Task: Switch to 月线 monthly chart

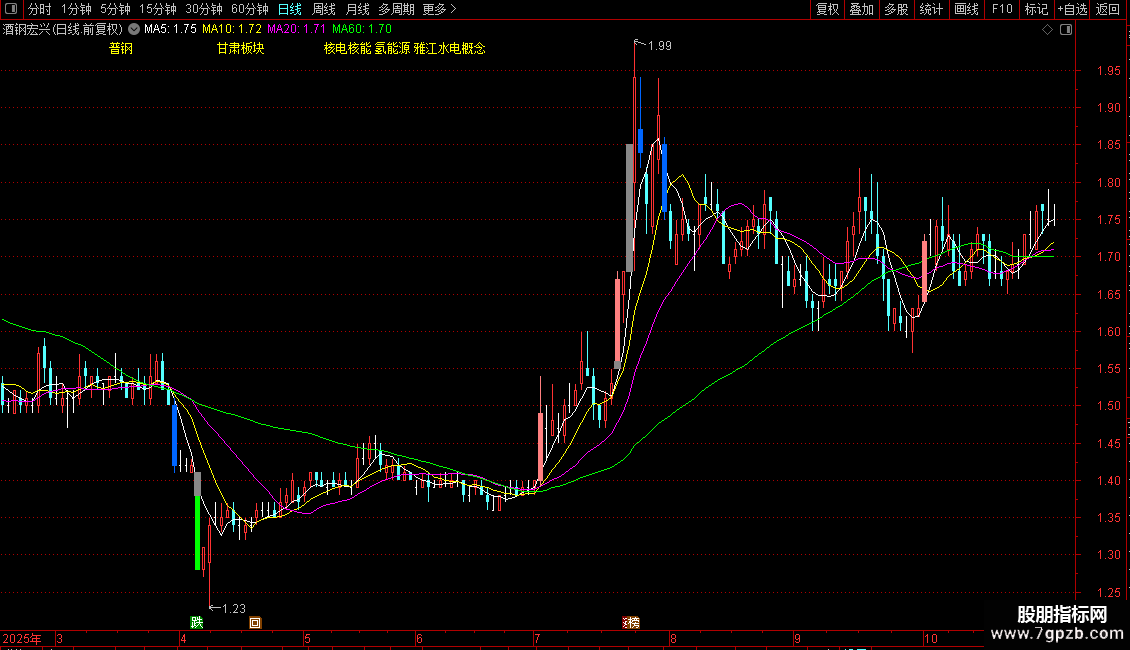Action: [x=357, y=9]
